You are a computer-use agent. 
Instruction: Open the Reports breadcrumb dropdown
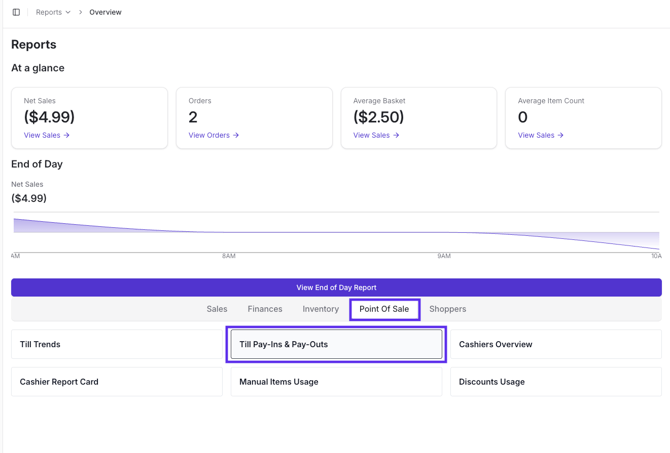53,12
